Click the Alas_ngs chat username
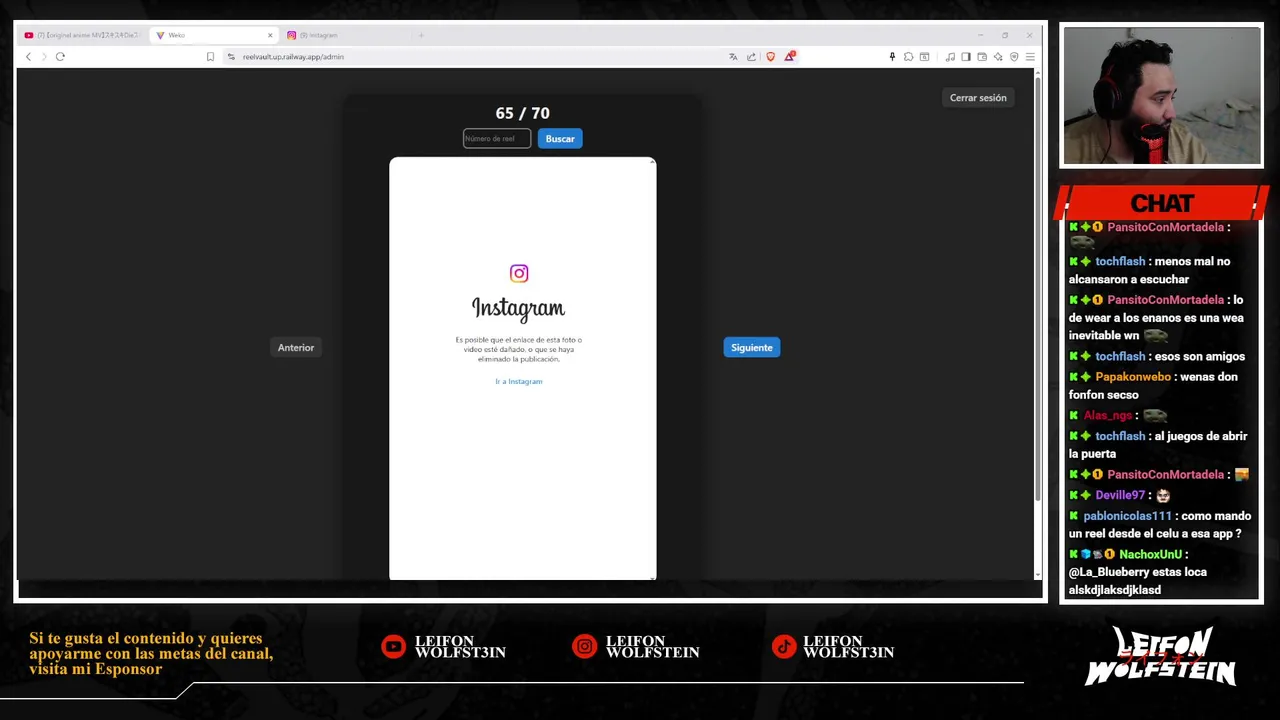1280x720 pixels. pos(1108,415)
